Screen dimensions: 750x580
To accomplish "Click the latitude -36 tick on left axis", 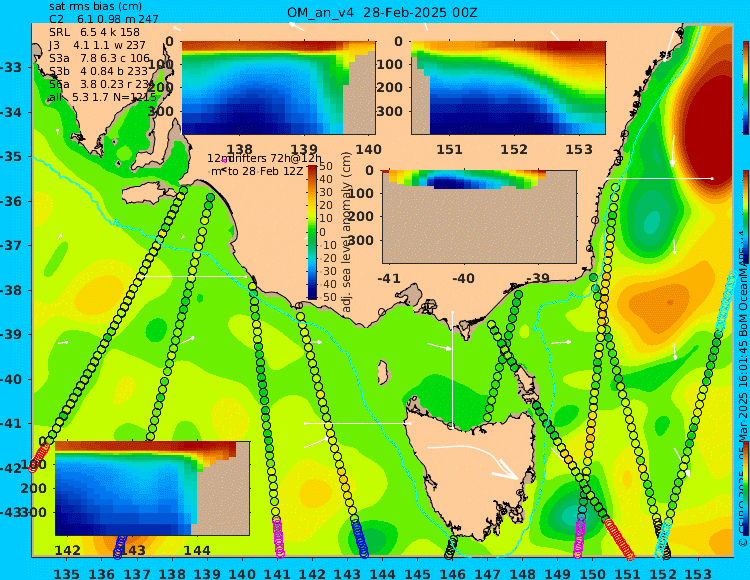I will tap(10, 201).
